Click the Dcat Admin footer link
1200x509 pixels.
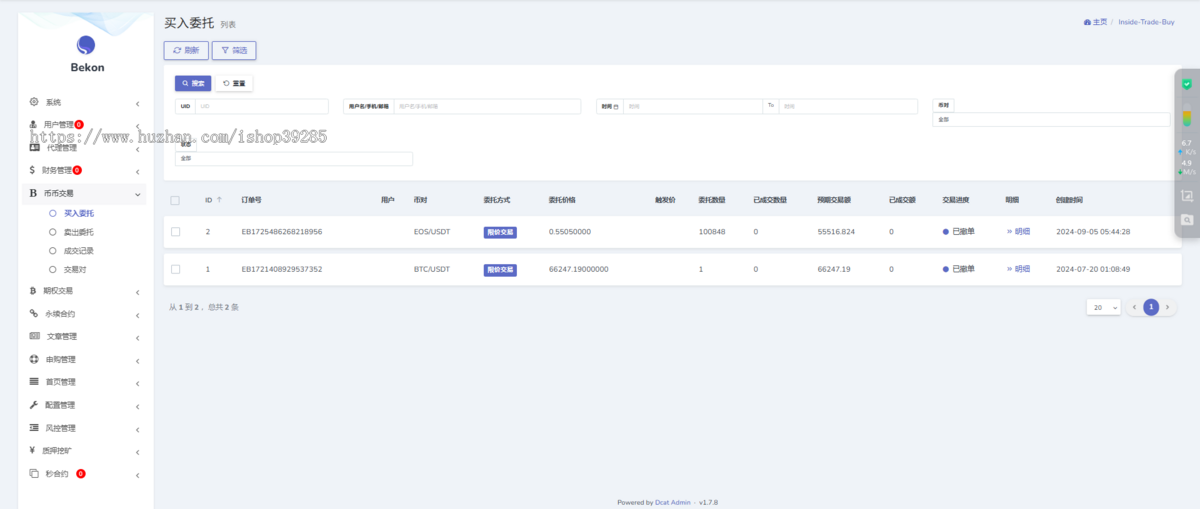pos(673,502)
